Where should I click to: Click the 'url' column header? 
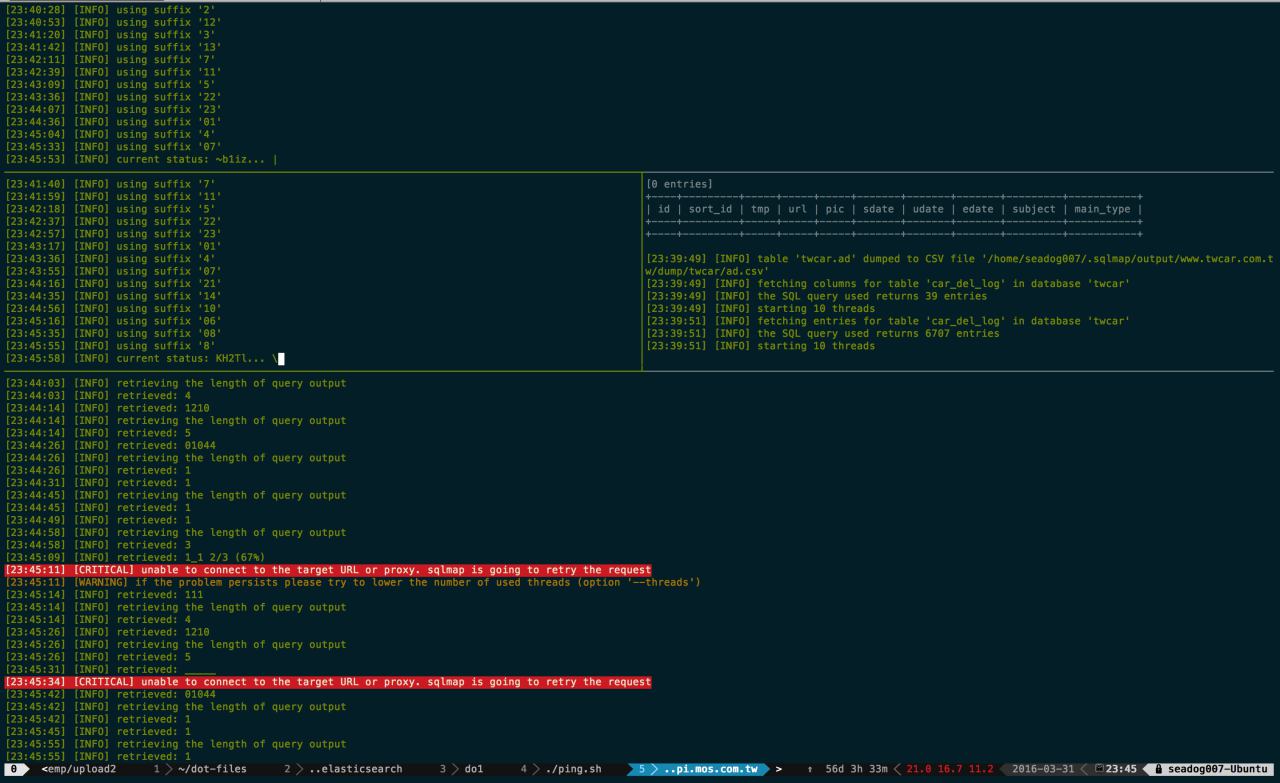click(797, 209)
